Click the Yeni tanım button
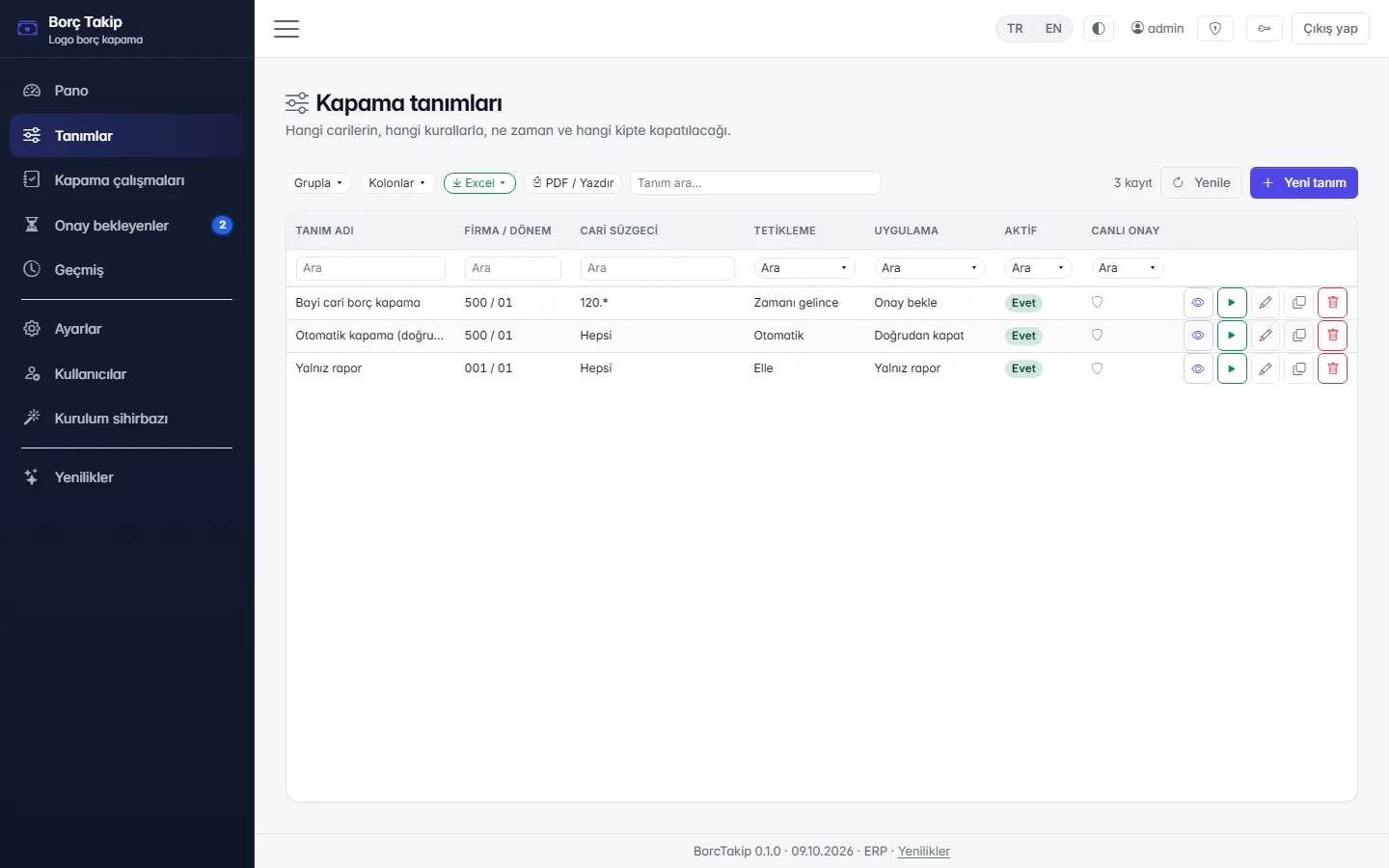This screenshot has height=868, width=1389. tap(1304, 183)
